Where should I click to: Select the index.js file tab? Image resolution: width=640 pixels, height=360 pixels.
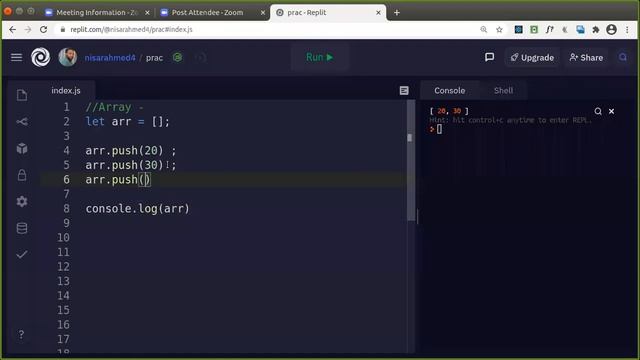[x=66, y=91]
